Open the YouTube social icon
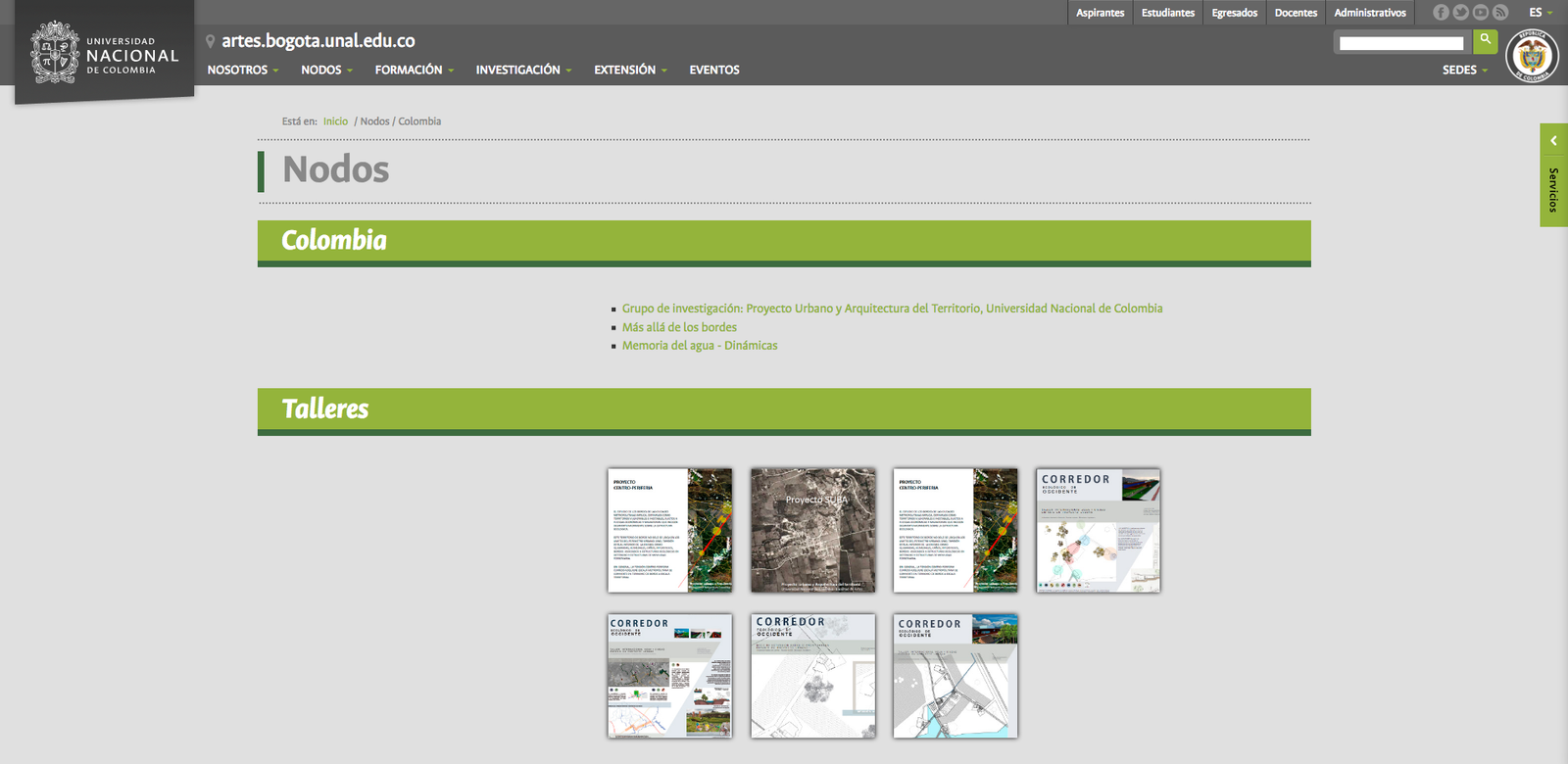Viewport: 1568px width, 764px height. coord(1480,13)
